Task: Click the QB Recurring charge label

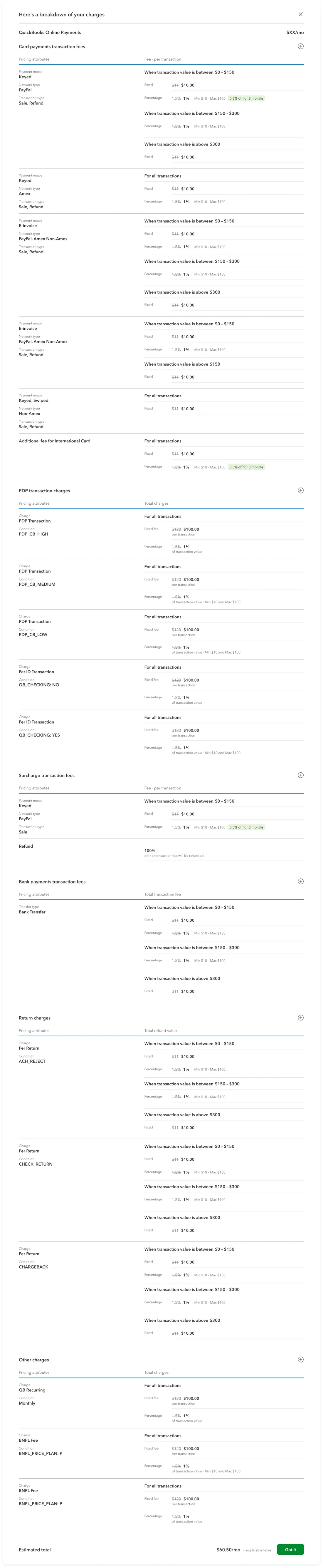Action: click(32, 1390)
